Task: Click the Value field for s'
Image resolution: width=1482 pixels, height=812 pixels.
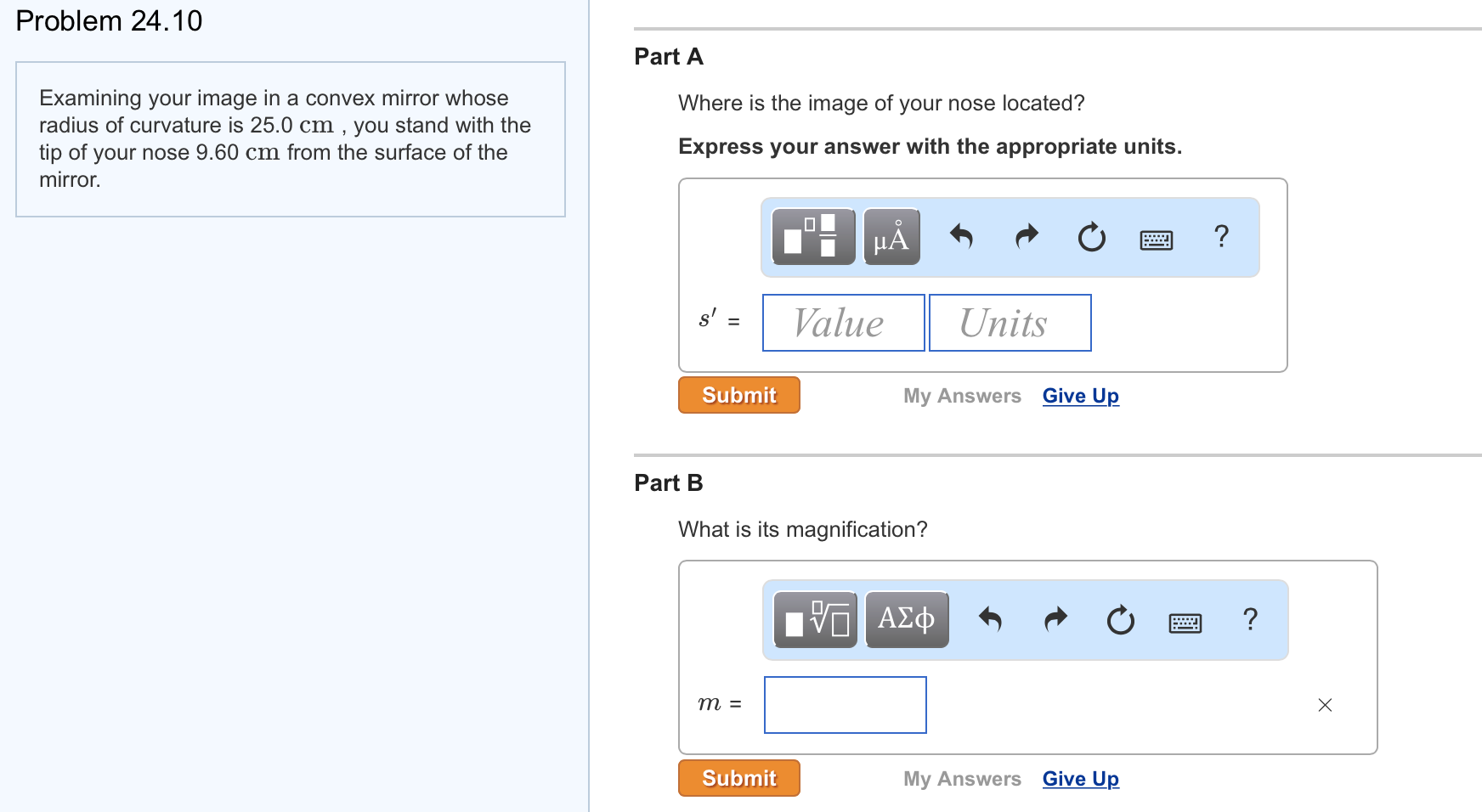Action: [x=842, y=322]
